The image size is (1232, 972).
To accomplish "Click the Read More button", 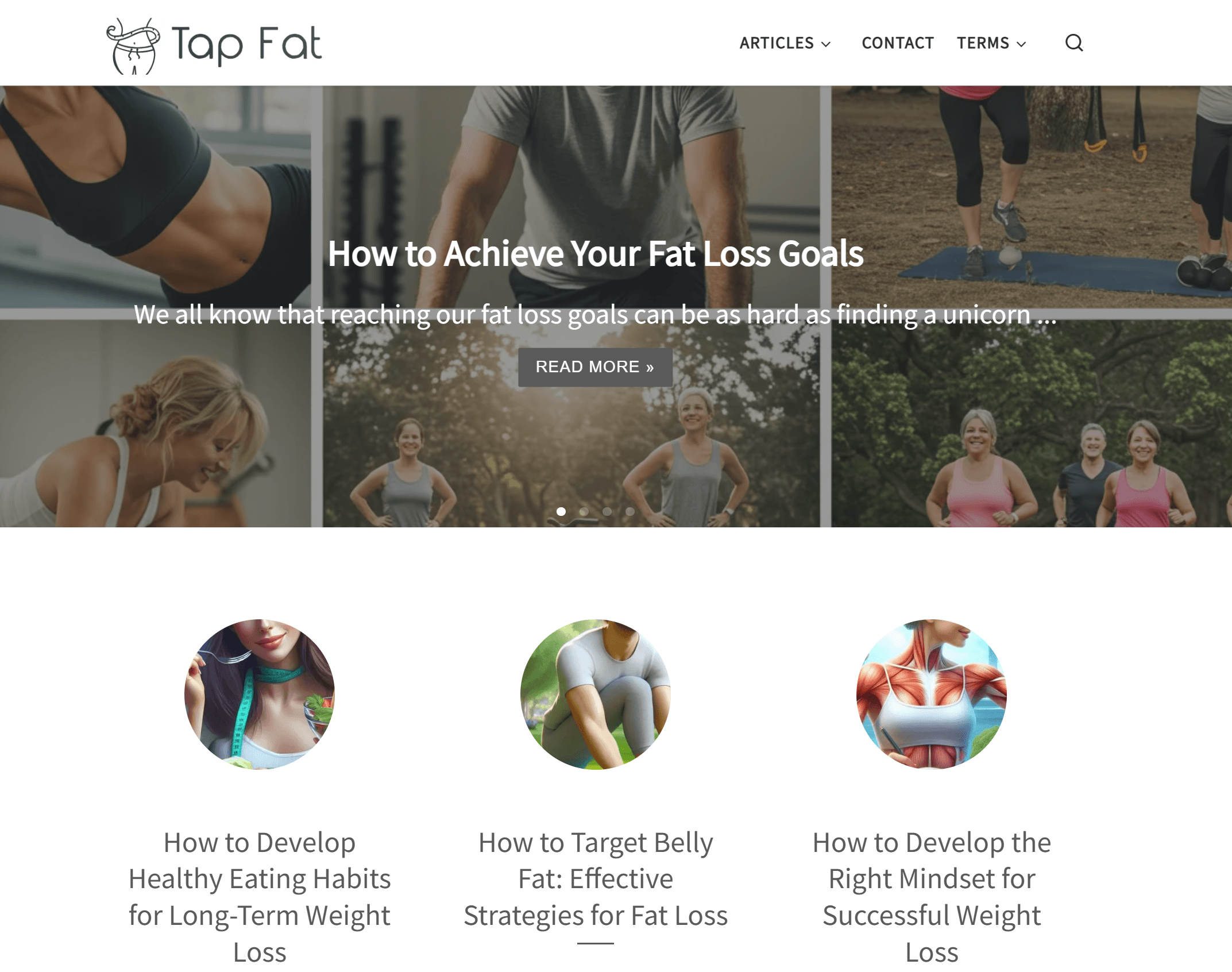I will coord(595,367).
